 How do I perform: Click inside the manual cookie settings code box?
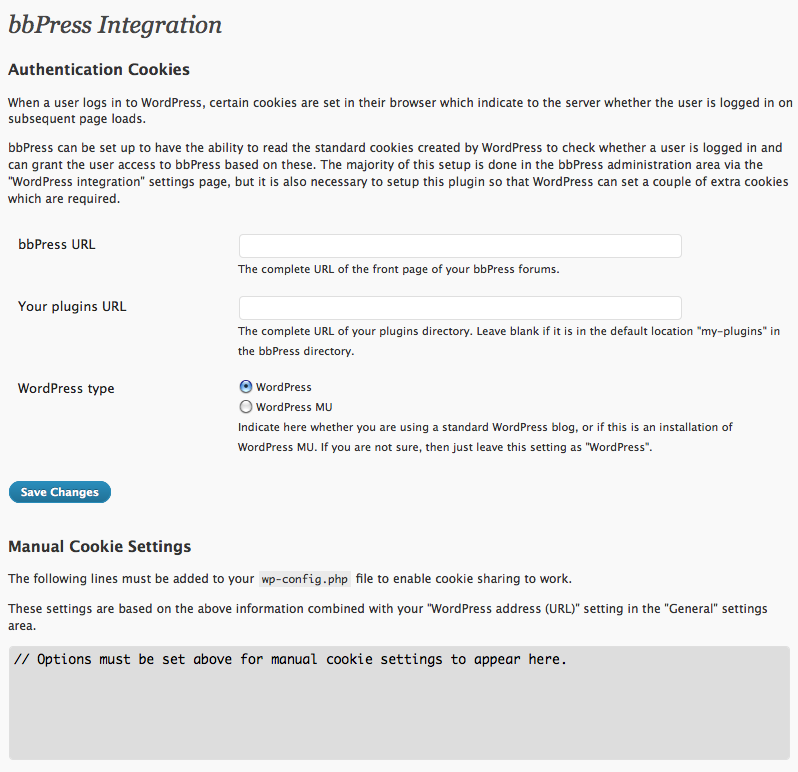[x=399, y=703]
